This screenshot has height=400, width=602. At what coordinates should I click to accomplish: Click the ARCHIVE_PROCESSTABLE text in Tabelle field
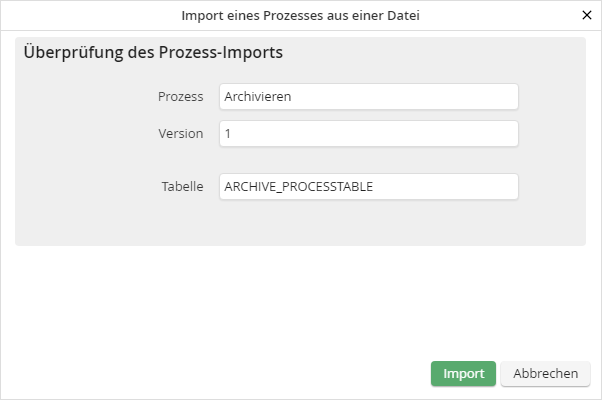point(298,187)
